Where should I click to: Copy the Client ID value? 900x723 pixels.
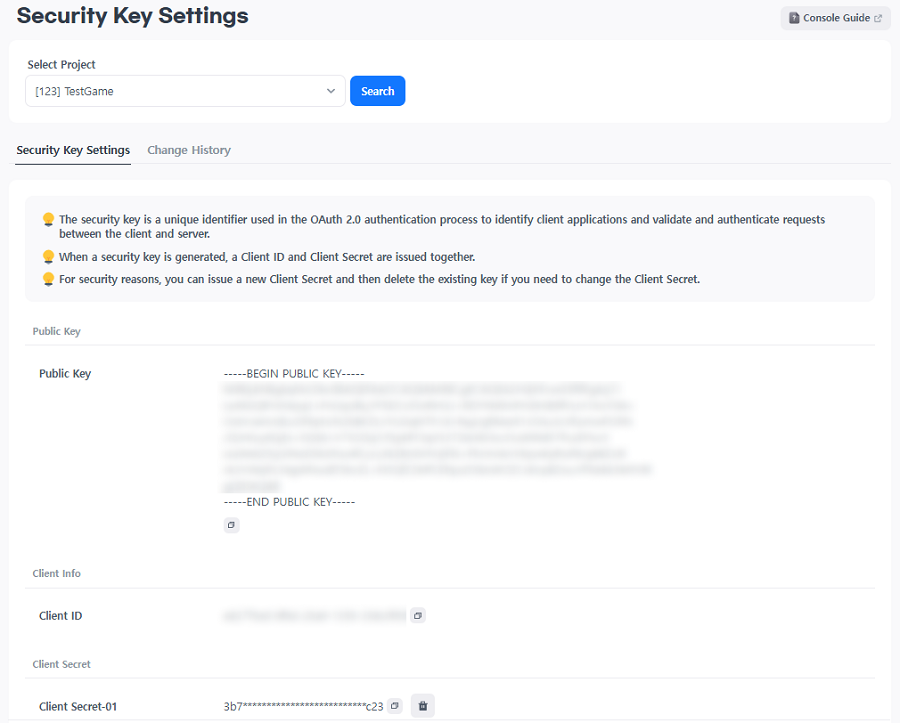(418, 616)
